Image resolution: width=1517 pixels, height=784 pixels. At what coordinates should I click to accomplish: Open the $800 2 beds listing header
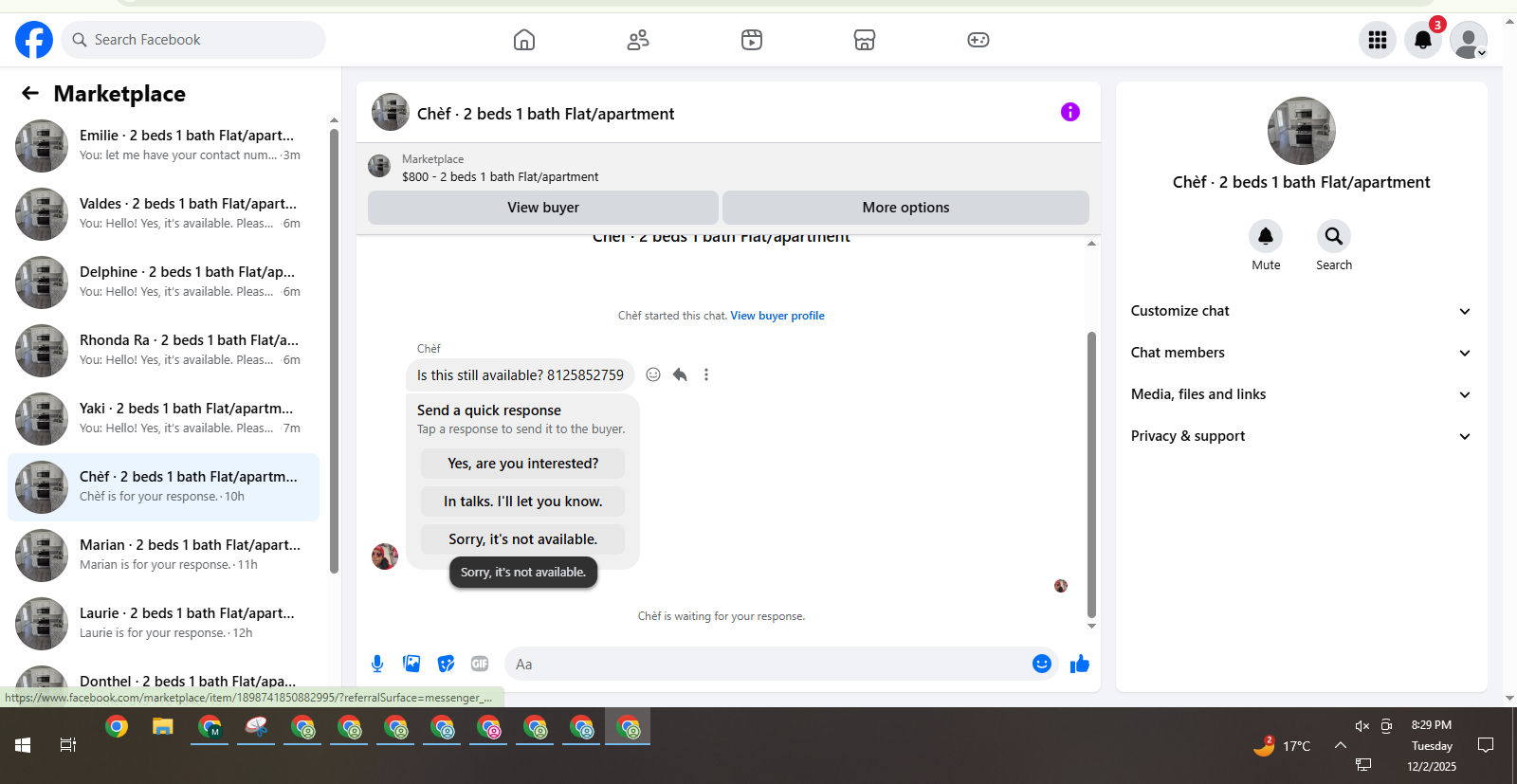click(x=728, y=168)
